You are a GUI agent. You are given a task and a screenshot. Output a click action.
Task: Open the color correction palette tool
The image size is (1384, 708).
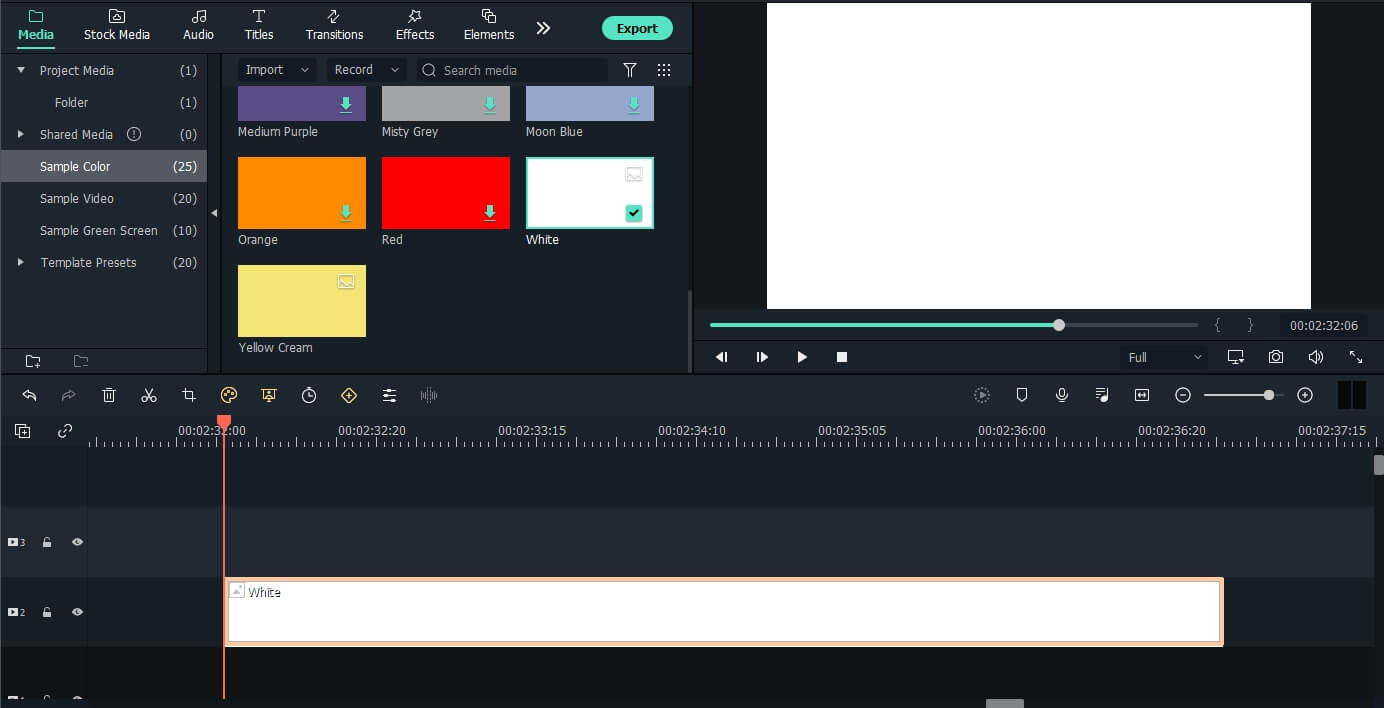pos(229,395)
